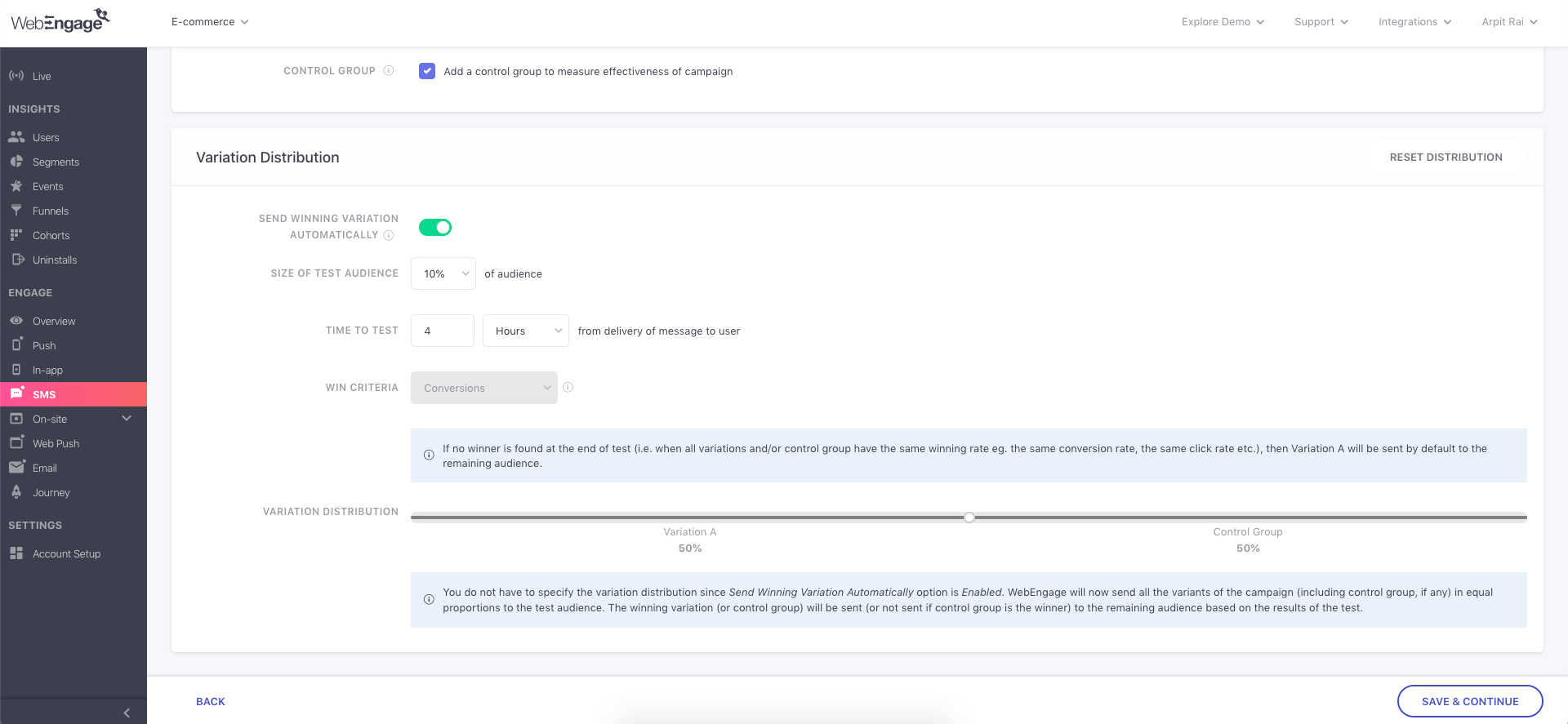Uncheck the control group checkbox

[427, 71]
